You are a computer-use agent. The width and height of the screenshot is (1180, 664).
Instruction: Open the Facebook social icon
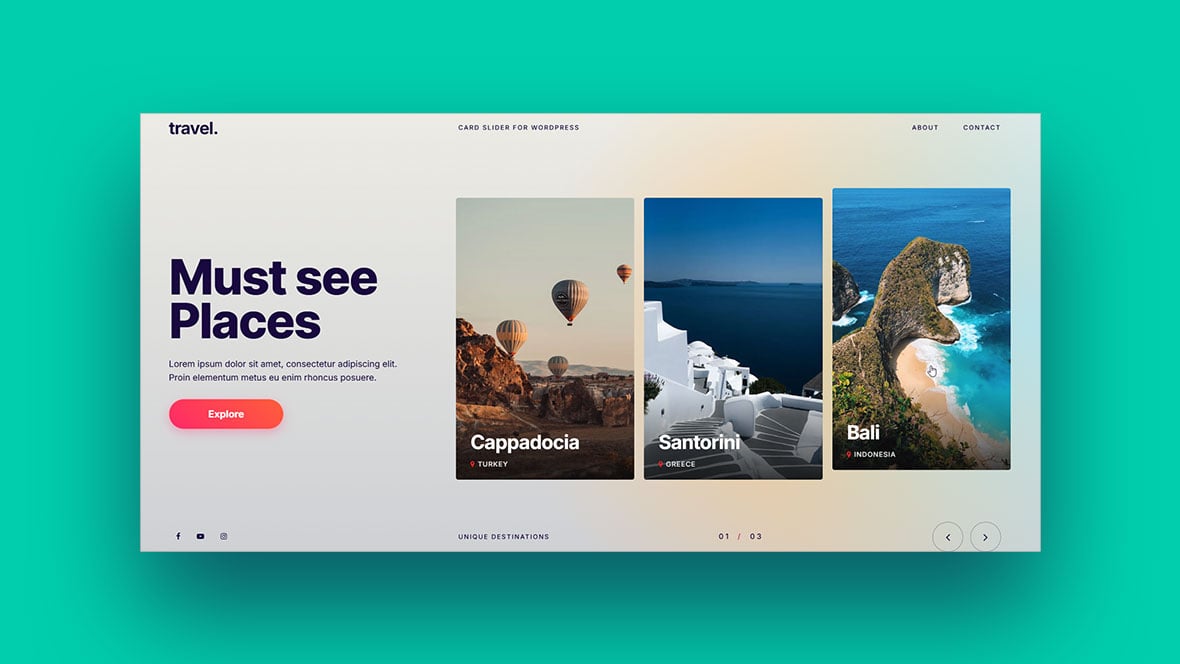[x=178, y=537]
